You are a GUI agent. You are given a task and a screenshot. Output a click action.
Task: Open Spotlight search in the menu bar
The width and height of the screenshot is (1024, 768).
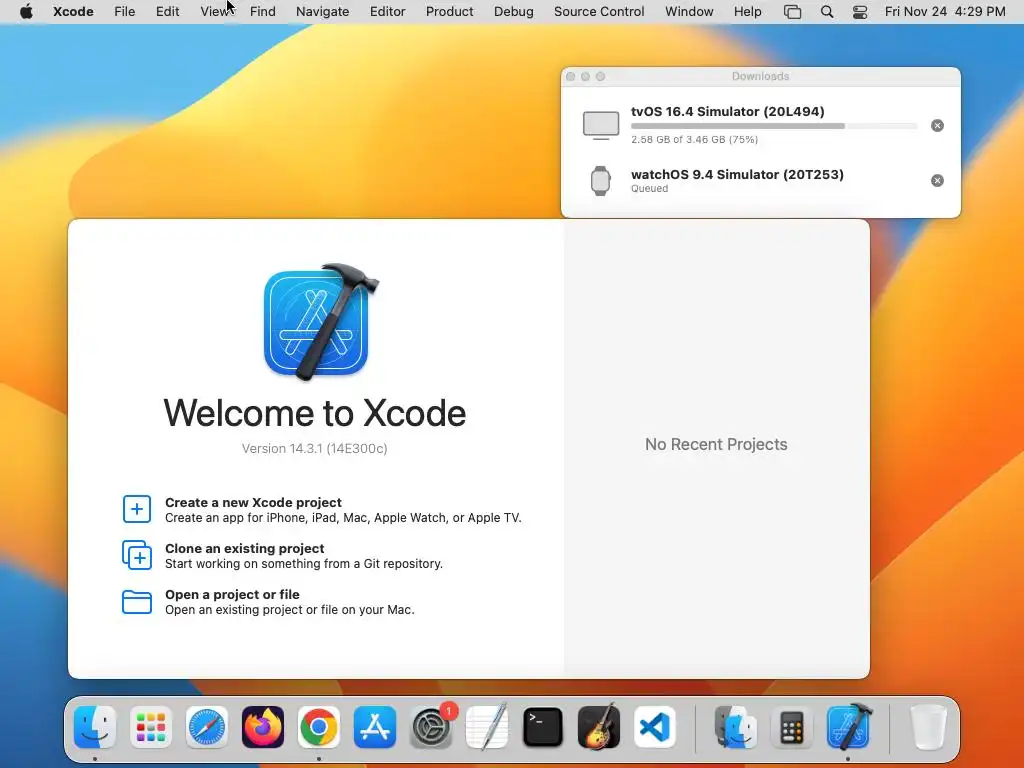tap(827, 12)
